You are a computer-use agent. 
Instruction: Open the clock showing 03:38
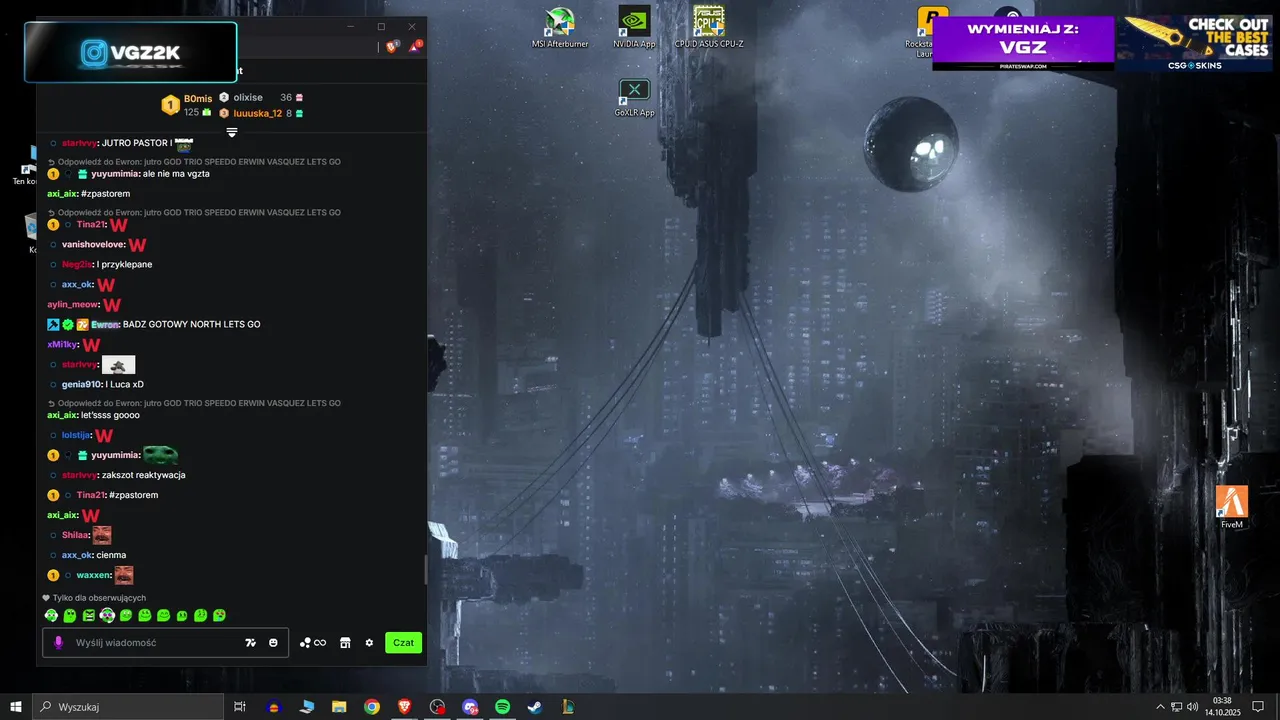pos(1222,707)
